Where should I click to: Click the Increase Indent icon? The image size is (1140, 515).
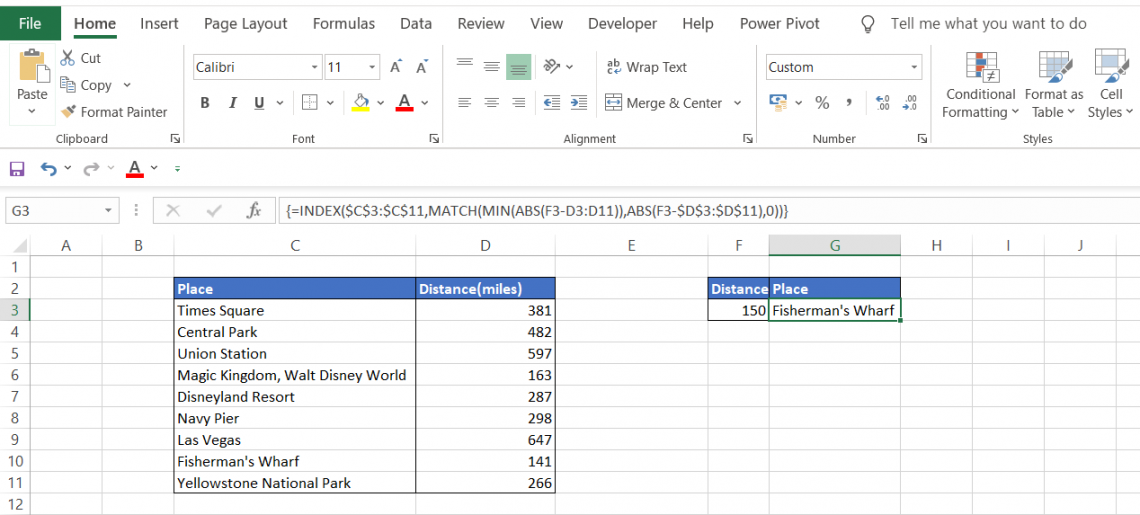tap(578, 102)
